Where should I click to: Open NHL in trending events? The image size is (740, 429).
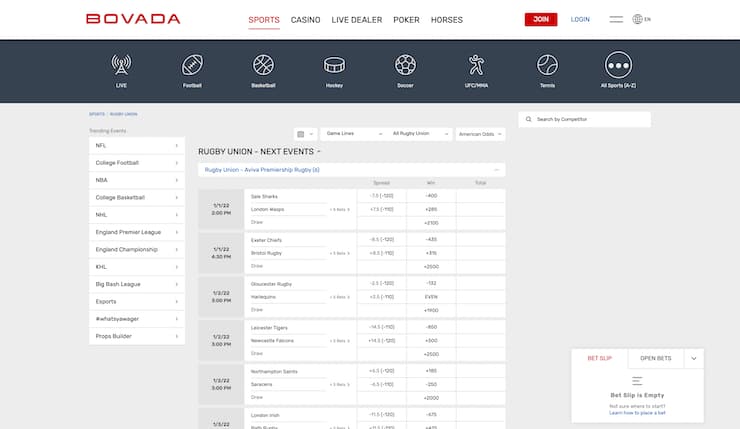tap(136, 215)
